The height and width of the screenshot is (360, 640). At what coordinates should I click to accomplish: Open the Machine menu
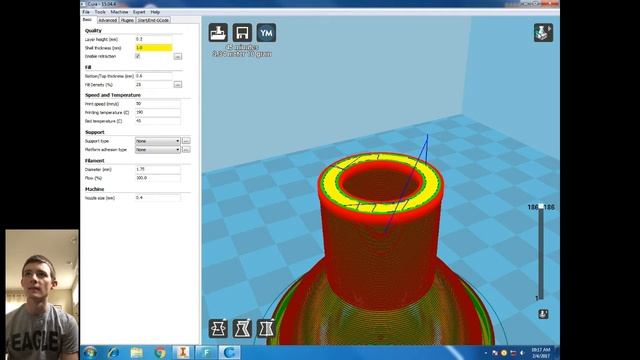(x=119, y=12)
